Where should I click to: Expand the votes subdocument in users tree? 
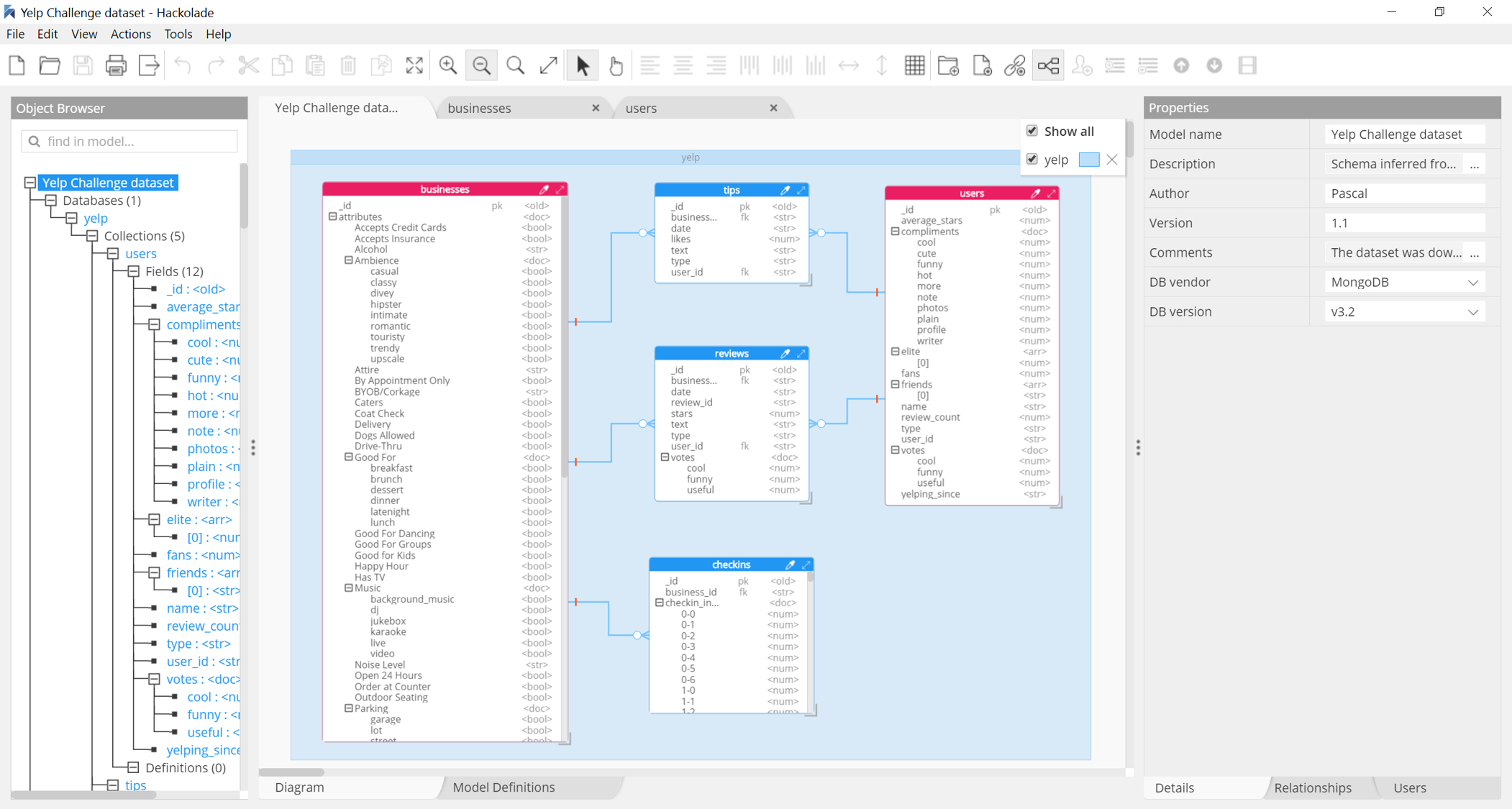152,679
